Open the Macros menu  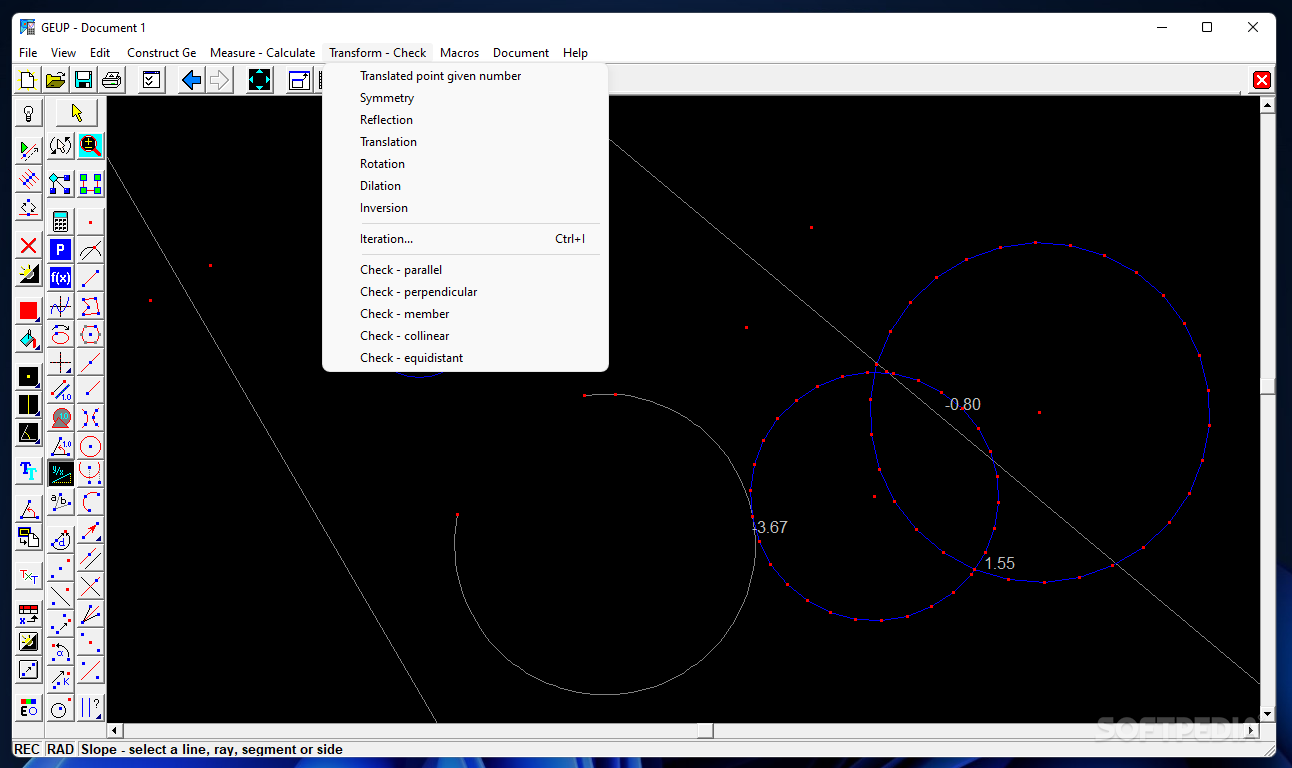tap(459, 53)
